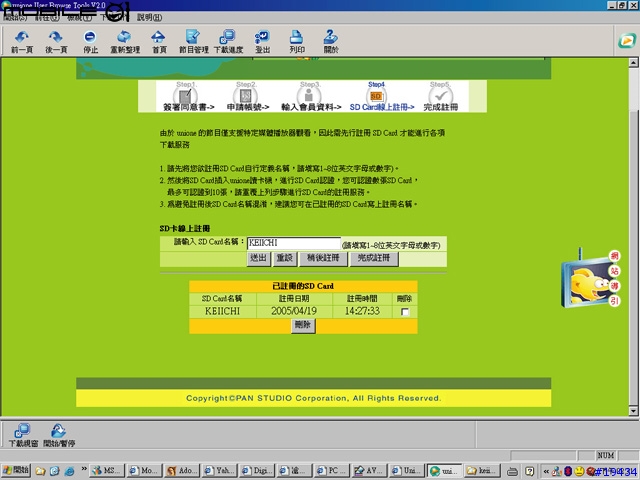Expand quick launch overflow chevron

84,469
